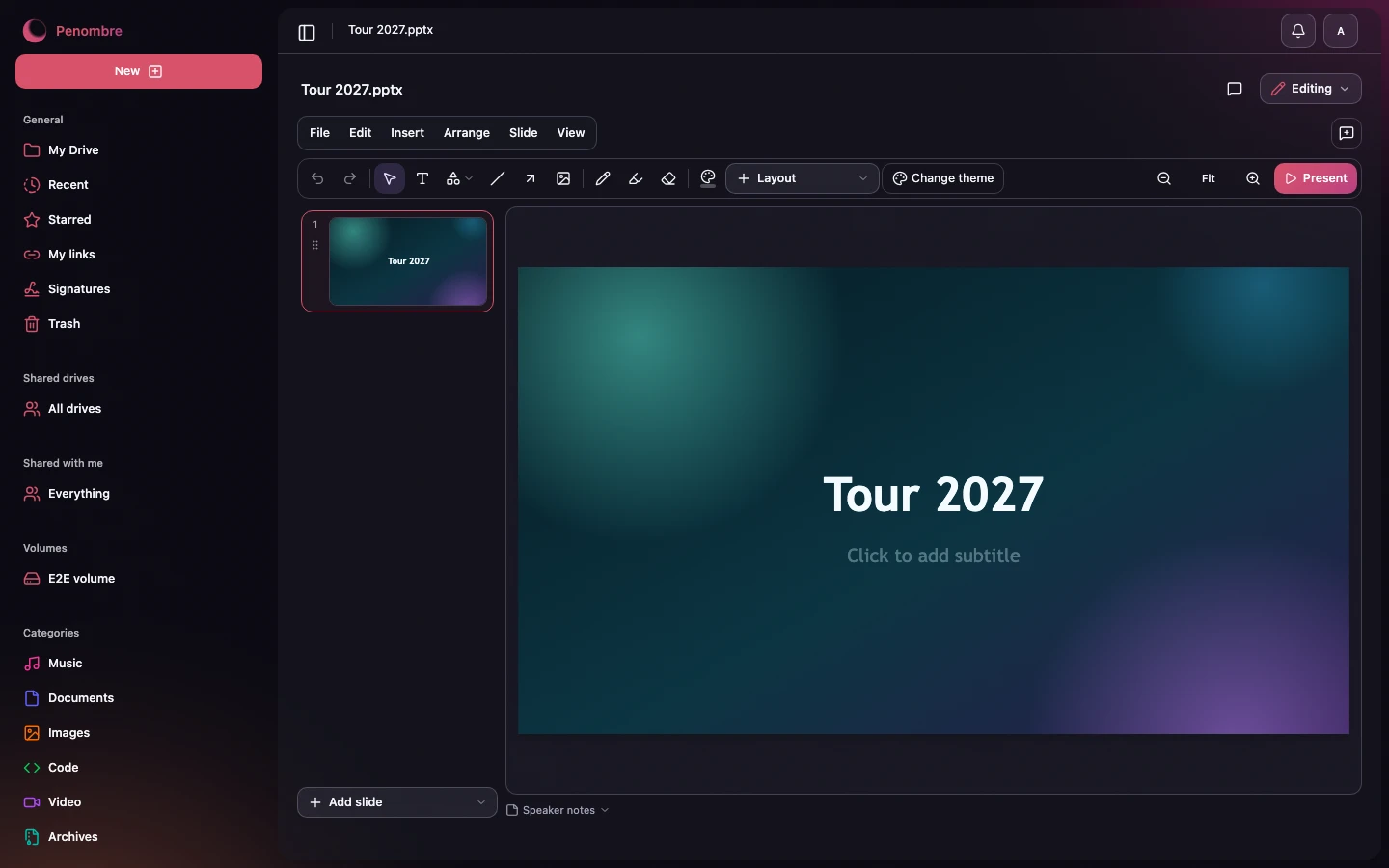Select the pointer tool
The height and width of the screenshot is (868, 1389).
click(390, 178)
